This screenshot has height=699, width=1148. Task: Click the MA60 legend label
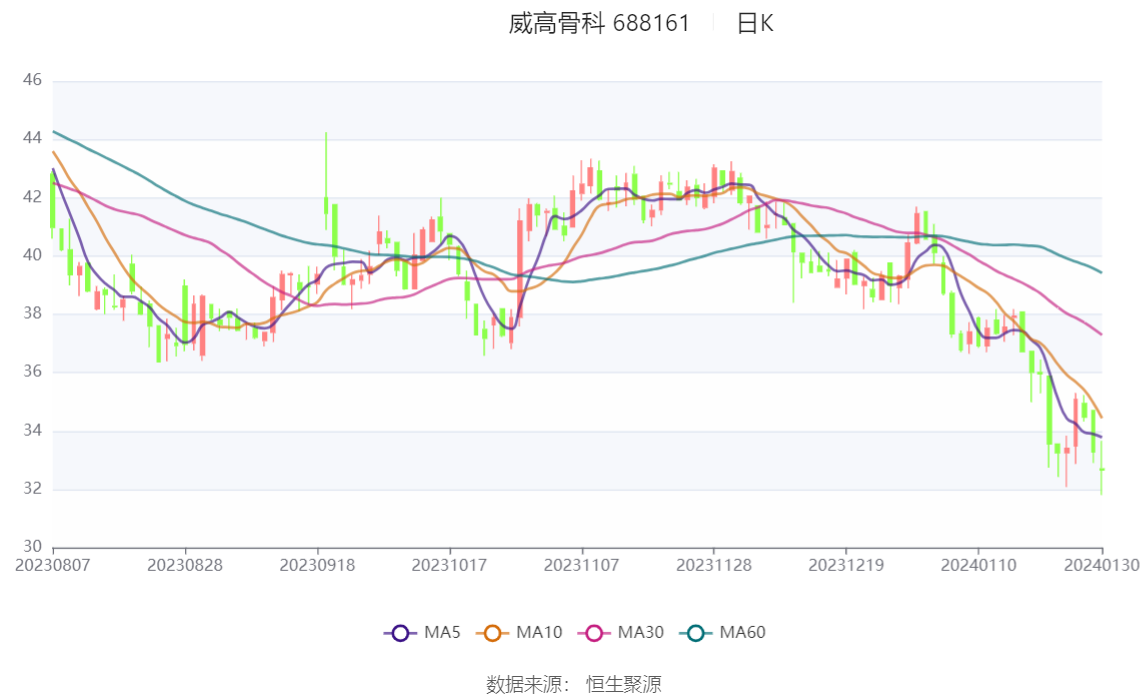742,632
